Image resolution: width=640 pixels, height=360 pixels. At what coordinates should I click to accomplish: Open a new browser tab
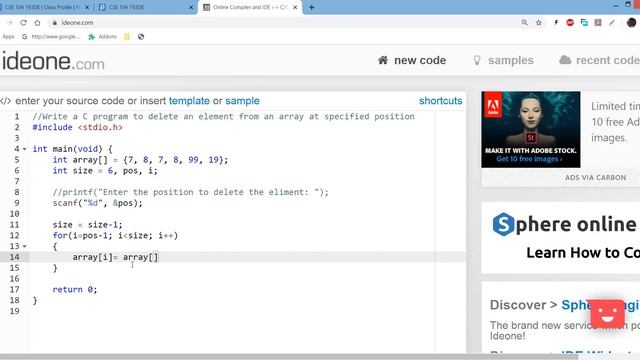[311, 7]
